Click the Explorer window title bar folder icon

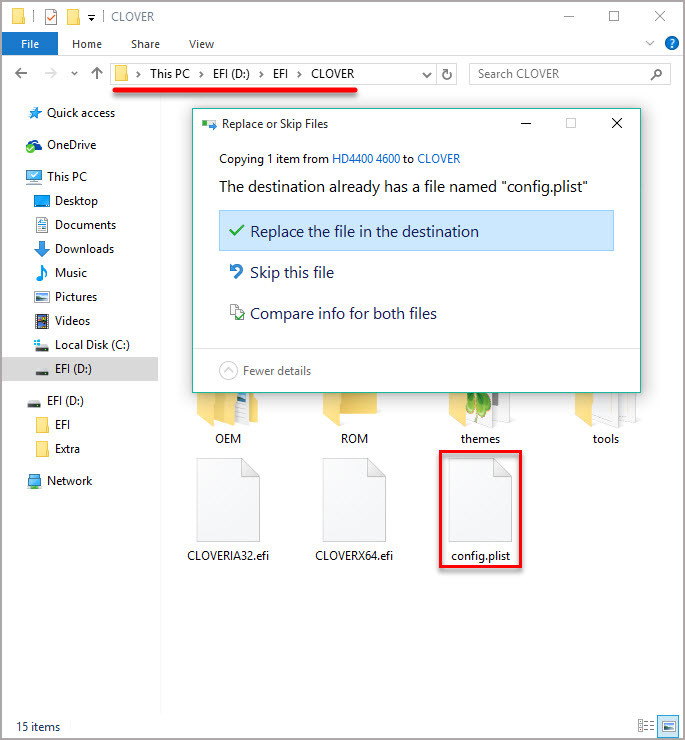coord(18,17)
